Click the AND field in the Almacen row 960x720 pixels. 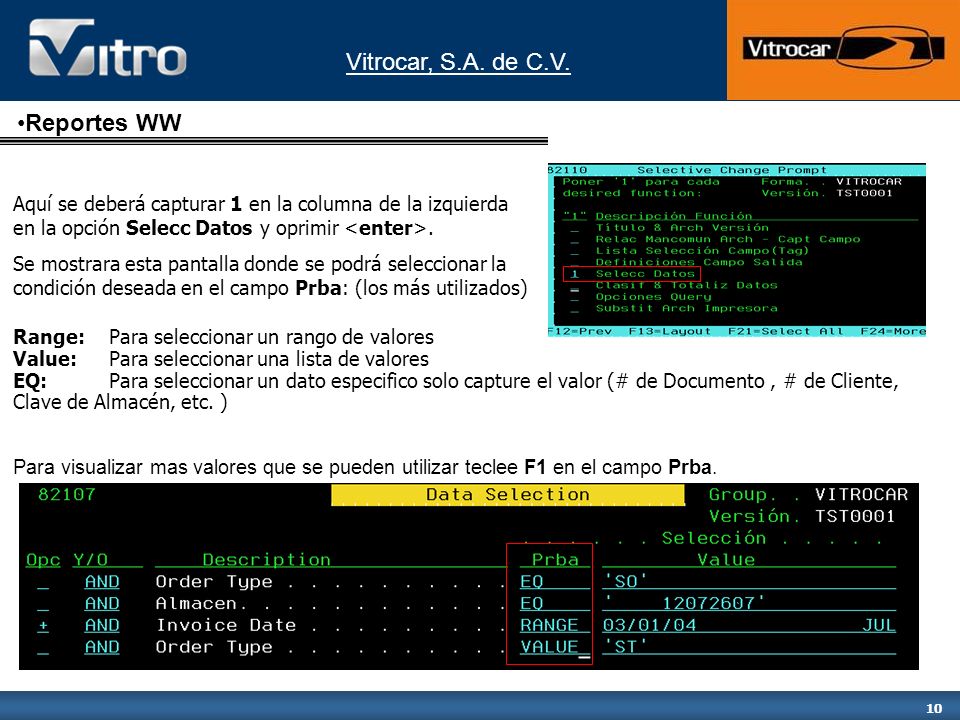[x=102, y=604]
